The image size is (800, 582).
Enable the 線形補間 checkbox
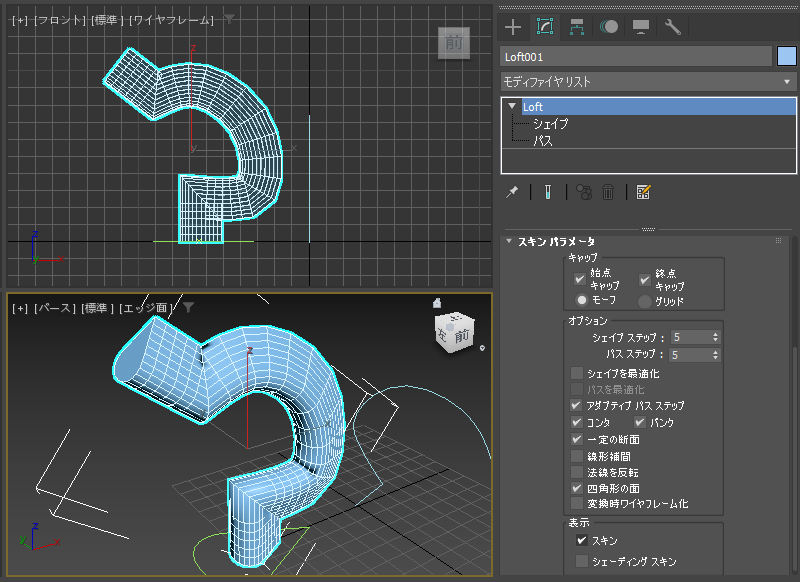click(577, 456)
